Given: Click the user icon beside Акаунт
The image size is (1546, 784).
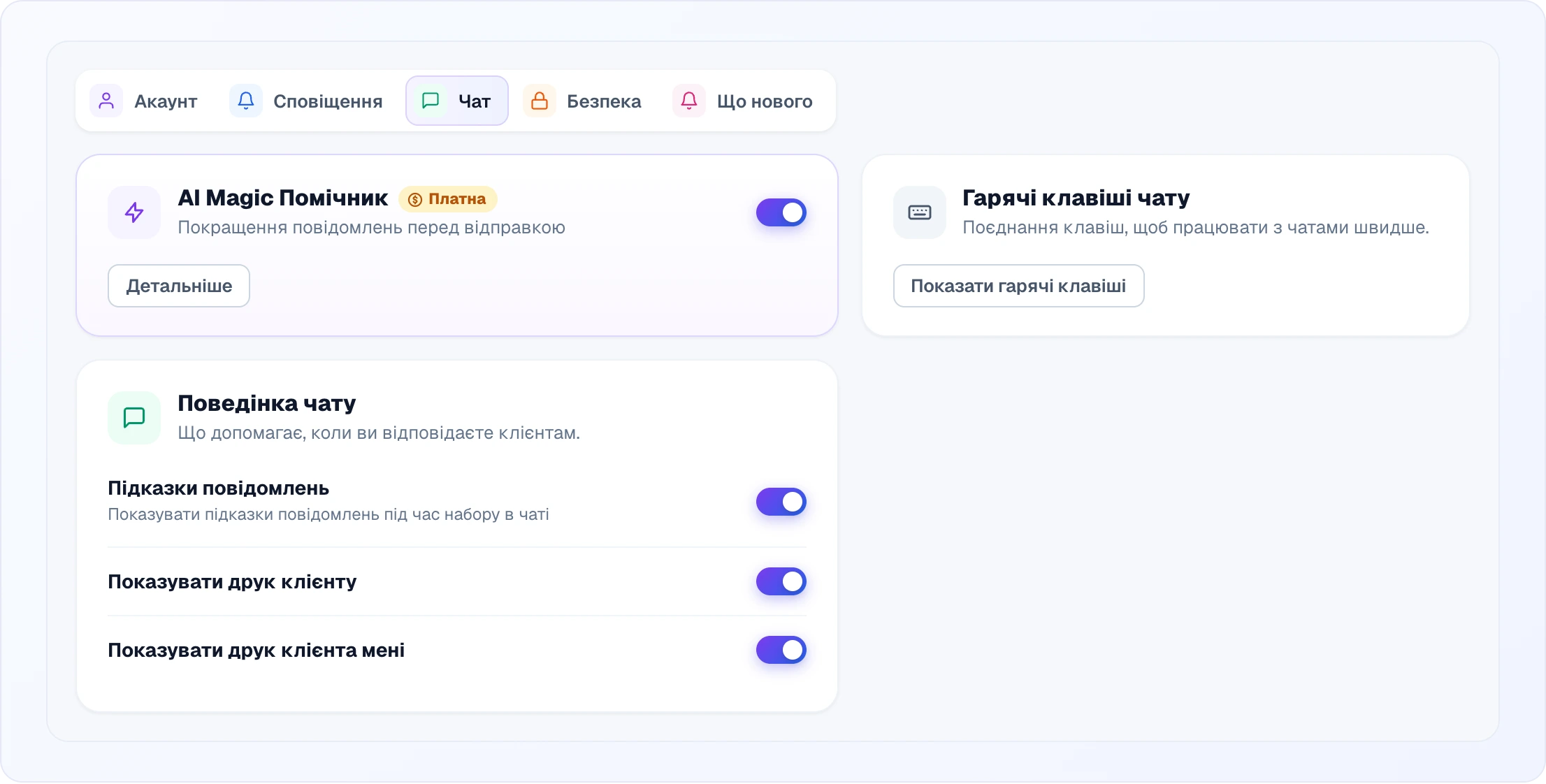Looking at the screenshot, I should (106, 101).
